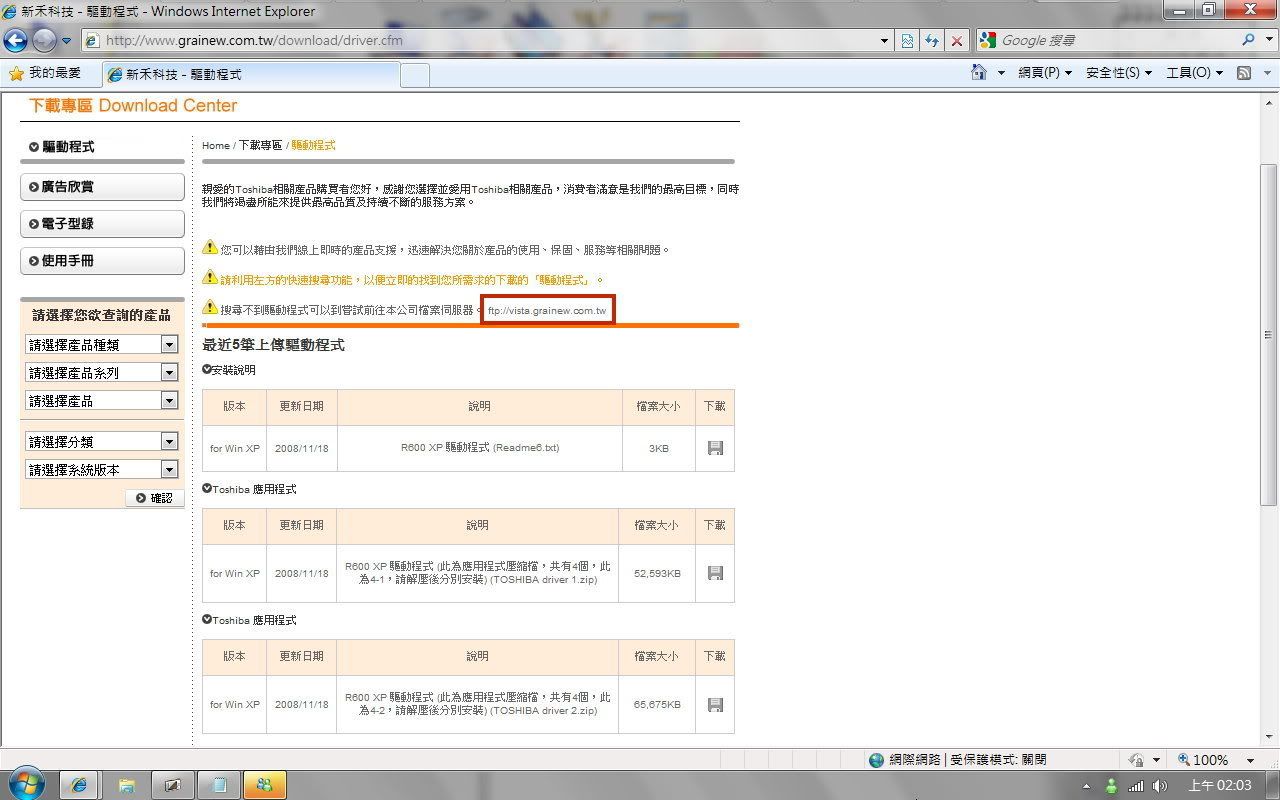Screen dimensions: 1280x800
Task: Click the 下載專區 breadcrumb link
Action: 260,146
